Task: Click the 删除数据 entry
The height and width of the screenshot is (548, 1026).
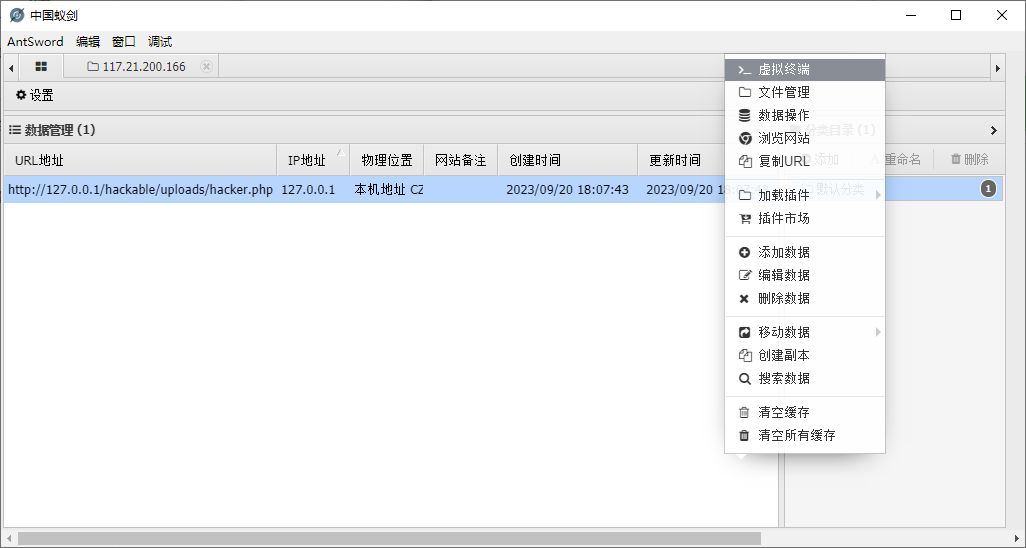Action: (805, 299)
